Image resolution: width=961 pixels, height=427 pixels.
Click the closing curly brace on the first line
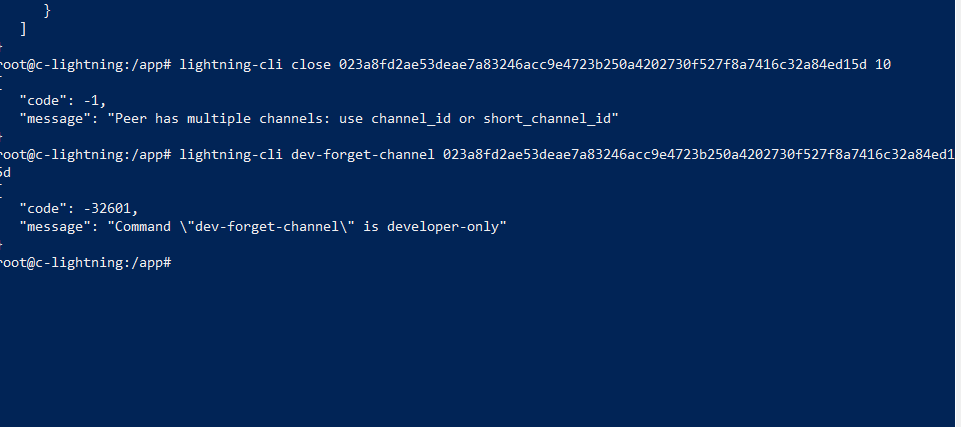click(47, 11)
